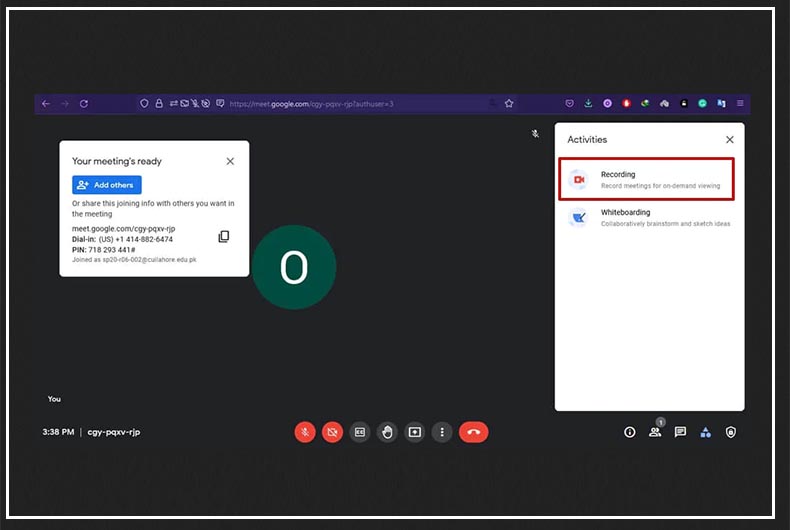790x530 pixels.
Task: Click the Whiteboarding pen icon
Action: (578, 218)
